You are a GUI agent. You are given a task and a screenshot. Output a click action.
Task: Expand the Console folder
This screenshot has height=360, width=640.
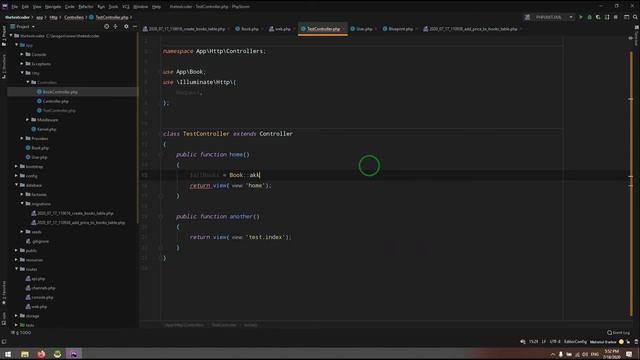tap(22, 54)
